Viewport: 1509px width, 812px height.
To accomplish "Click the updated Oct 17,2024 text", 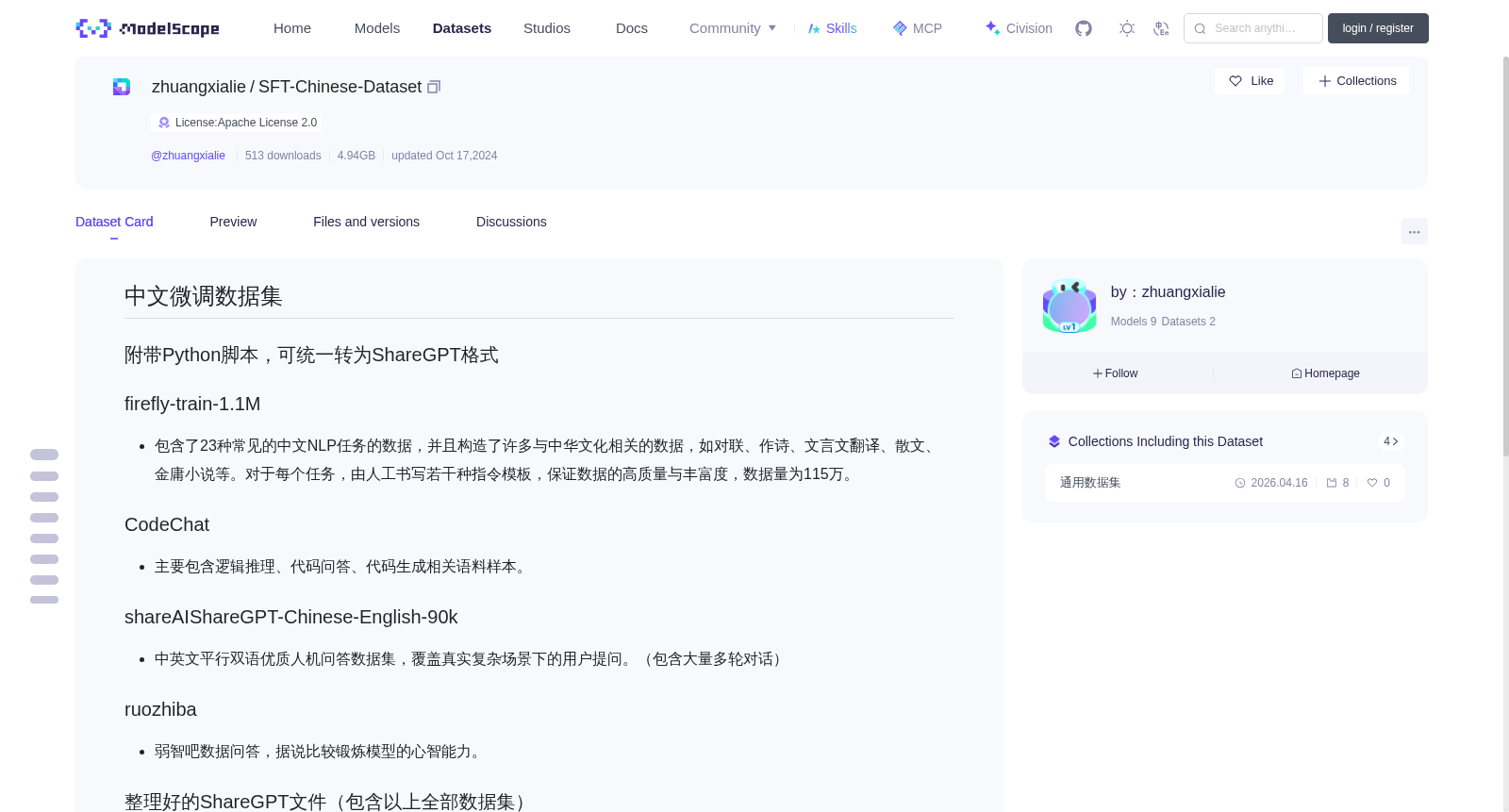I will pyautogui.click(x=444, y=156).
